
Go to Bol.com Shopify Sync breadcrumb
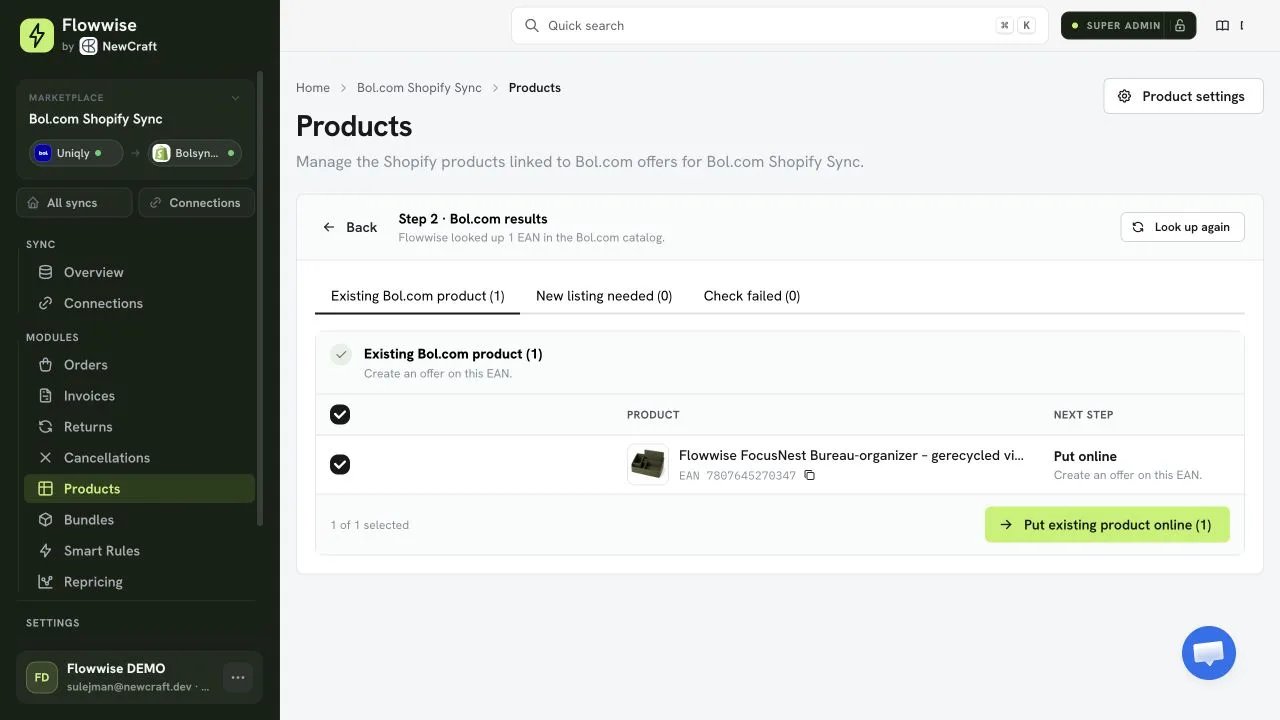[x=419, y=88]
